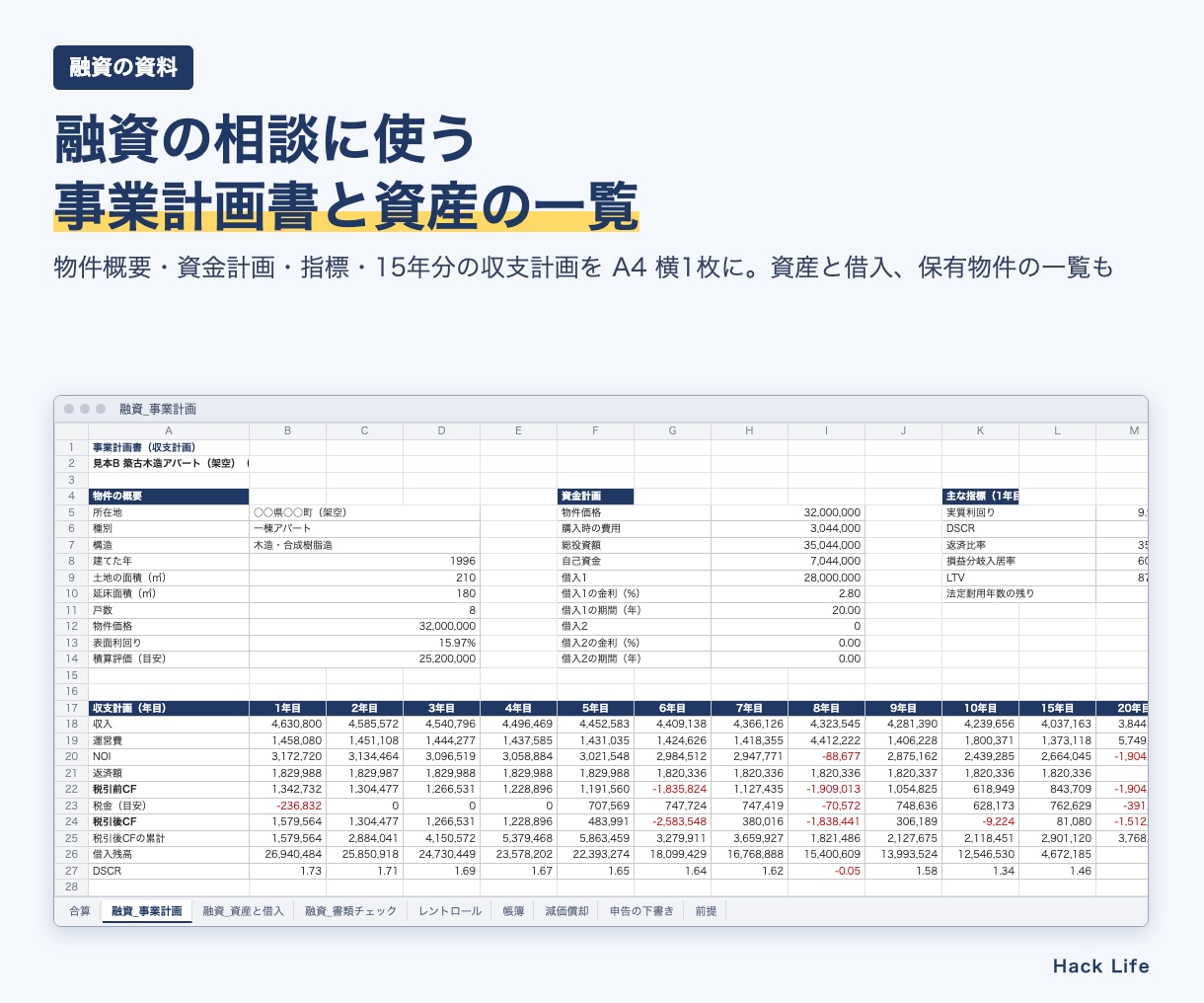Click the red -9,224 cell
This screenshot has height=1003, width=1204.
pyautogui.click(x=980, y=821)
